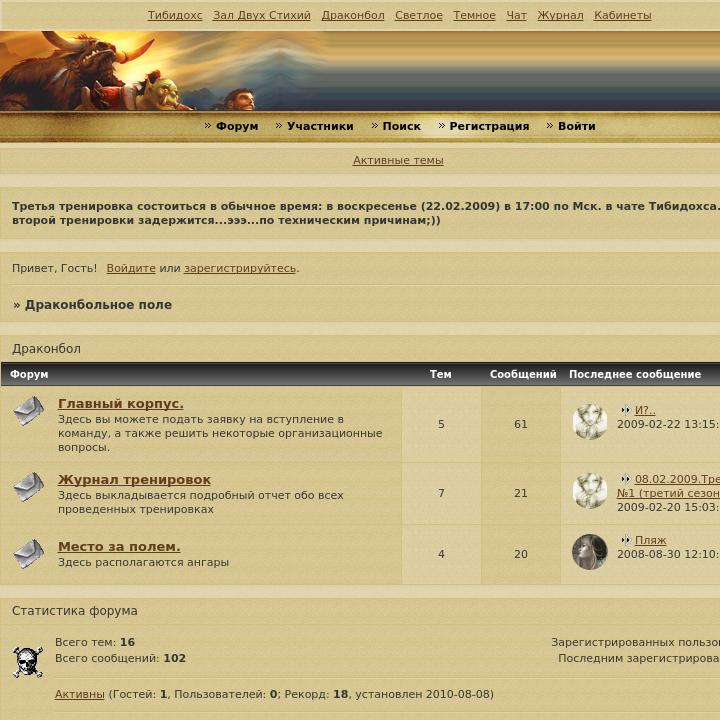Open the Главный корпус forum
Screen dimensions: 720x720
pos(121,404)
